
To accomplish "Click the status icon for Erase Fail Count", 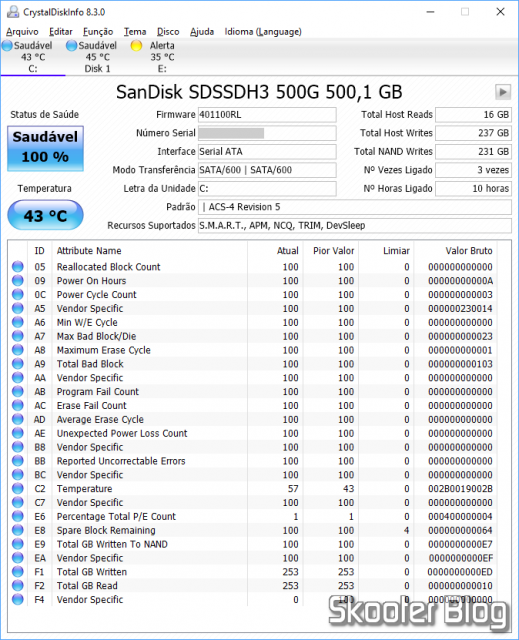I will (18, 405).
